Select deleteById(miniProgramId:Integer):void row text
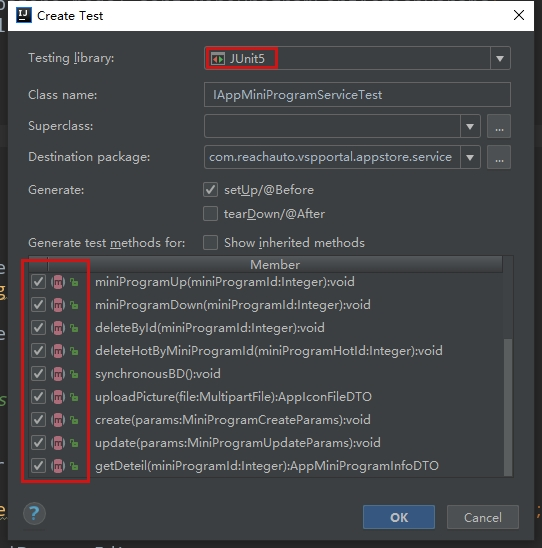Viewport: 542px width, 548px height. point(210,328)
